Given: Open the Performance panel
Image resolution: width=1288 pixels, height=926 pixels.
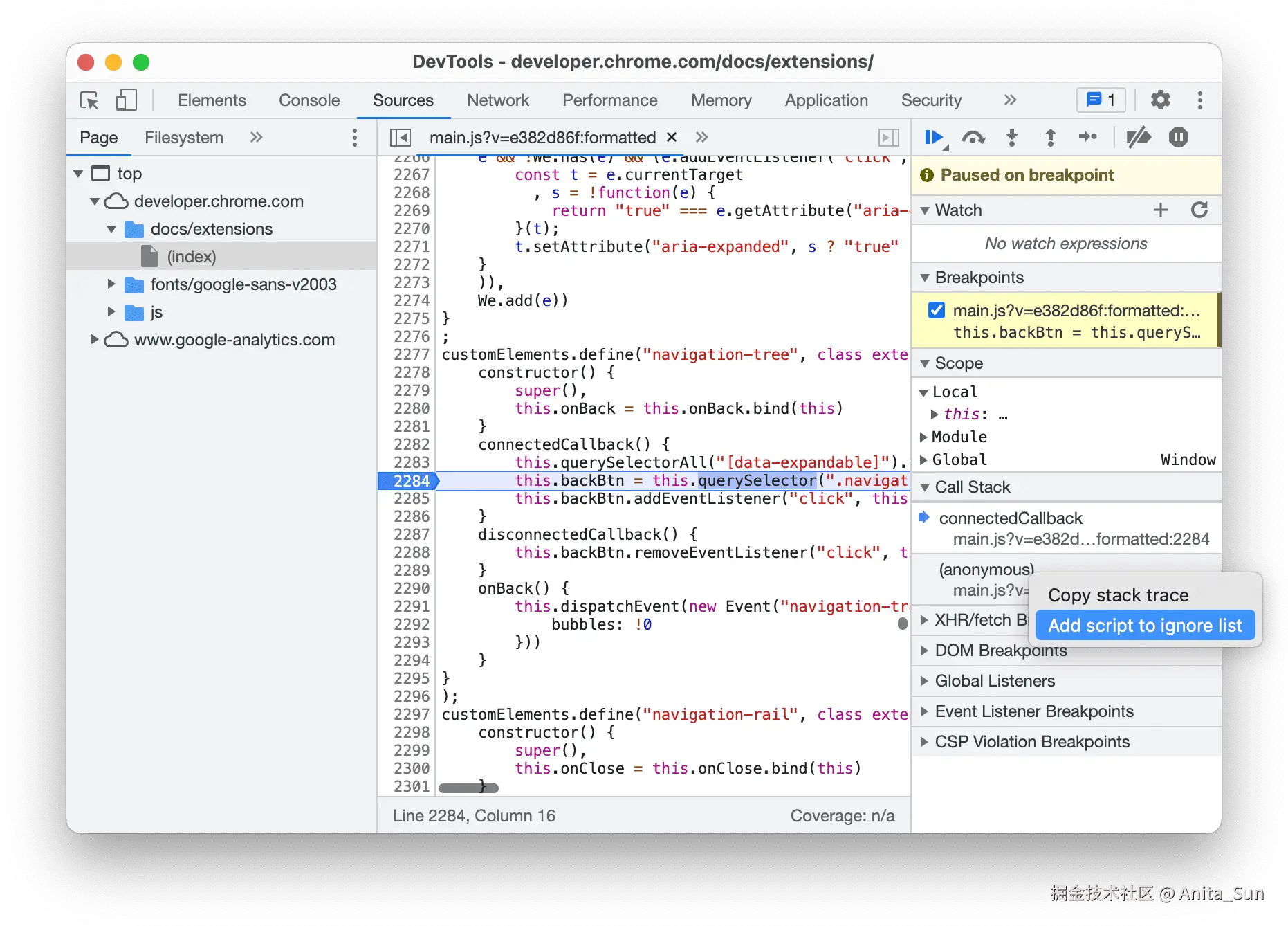Looking at the screenshot, I should (610, 100).
